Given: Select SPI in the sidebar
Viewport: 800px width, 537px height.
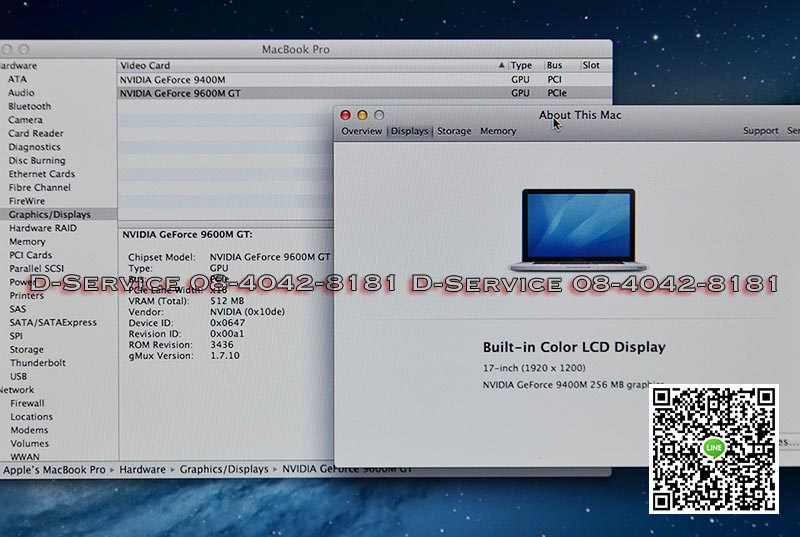Looking at the screenshot, I should (x=16, y=336).
